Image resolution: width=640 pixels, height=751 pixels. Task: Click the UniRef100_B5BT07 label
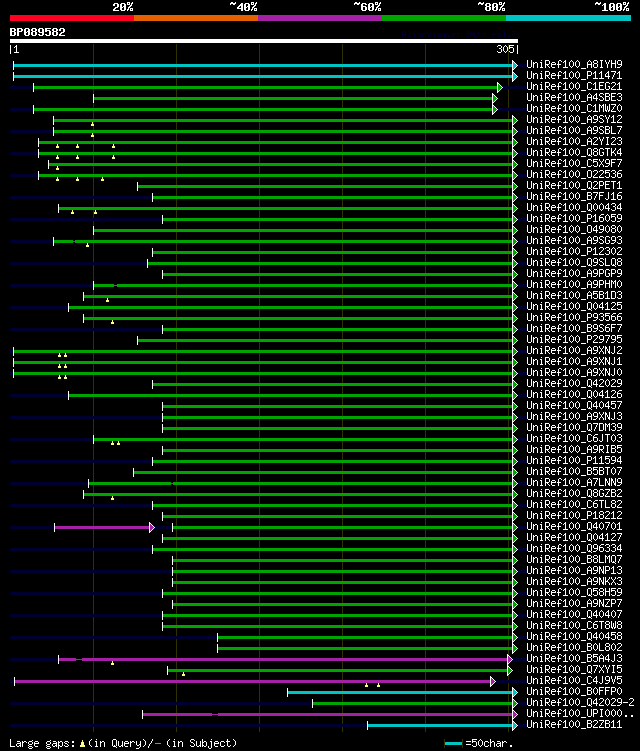[x=574, y=472]
